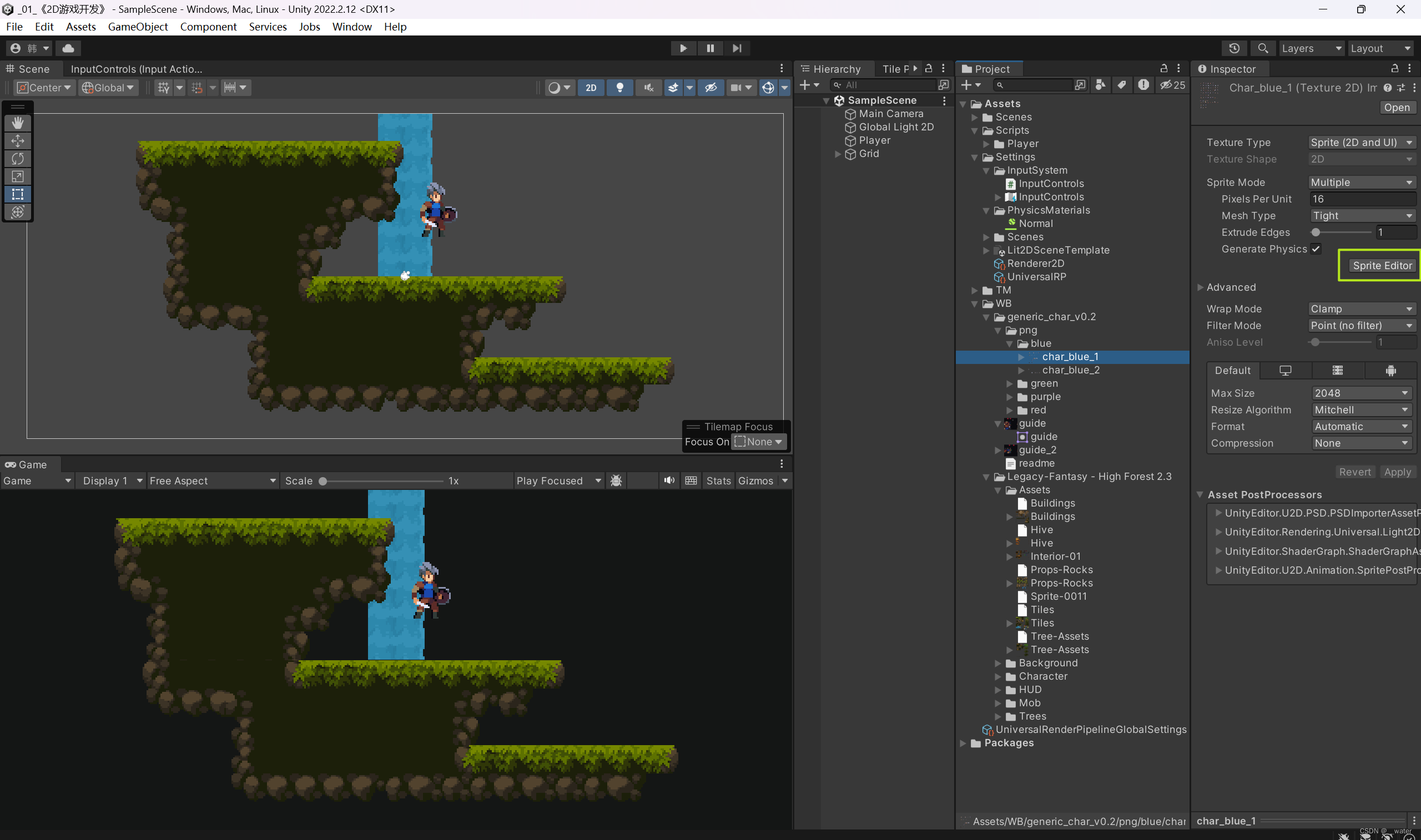
Task: Click the Sprite Editor button
Action: [x=1382, y=265]
